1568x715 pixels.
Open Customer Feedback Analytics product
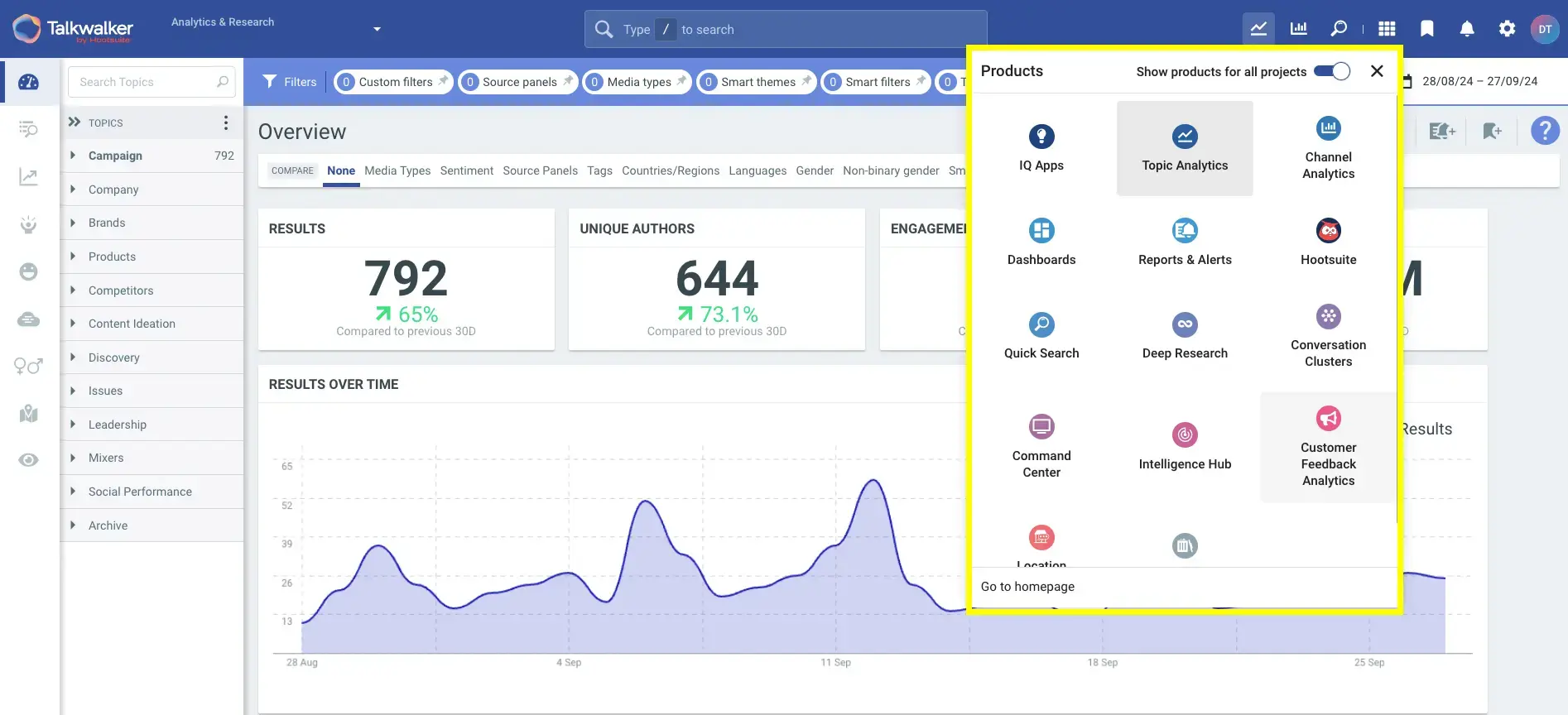pyautogui.click(x=1328, y=447)
